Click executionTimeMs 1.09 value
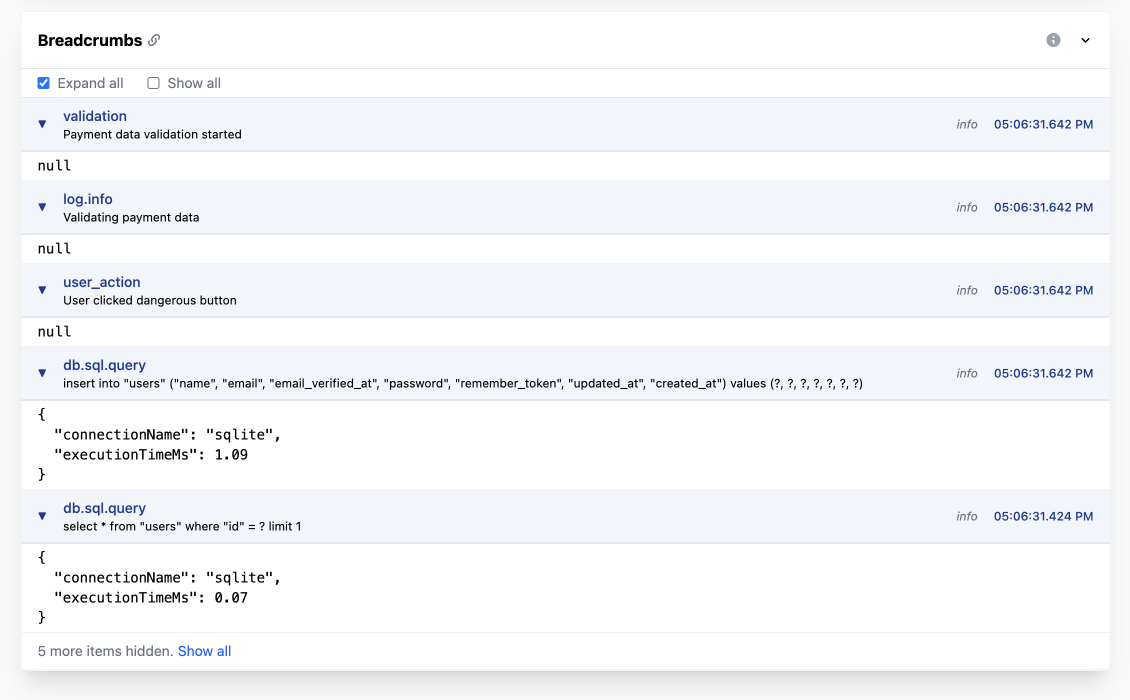Screen dimensions: 1130x700 (x=231, y=455)
